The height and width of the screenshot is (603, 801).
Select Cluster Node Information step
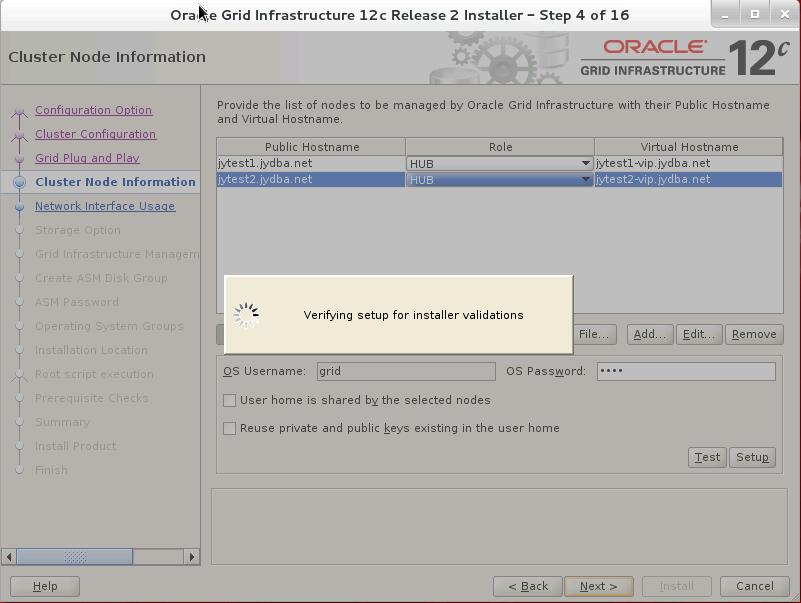point(115,182)
